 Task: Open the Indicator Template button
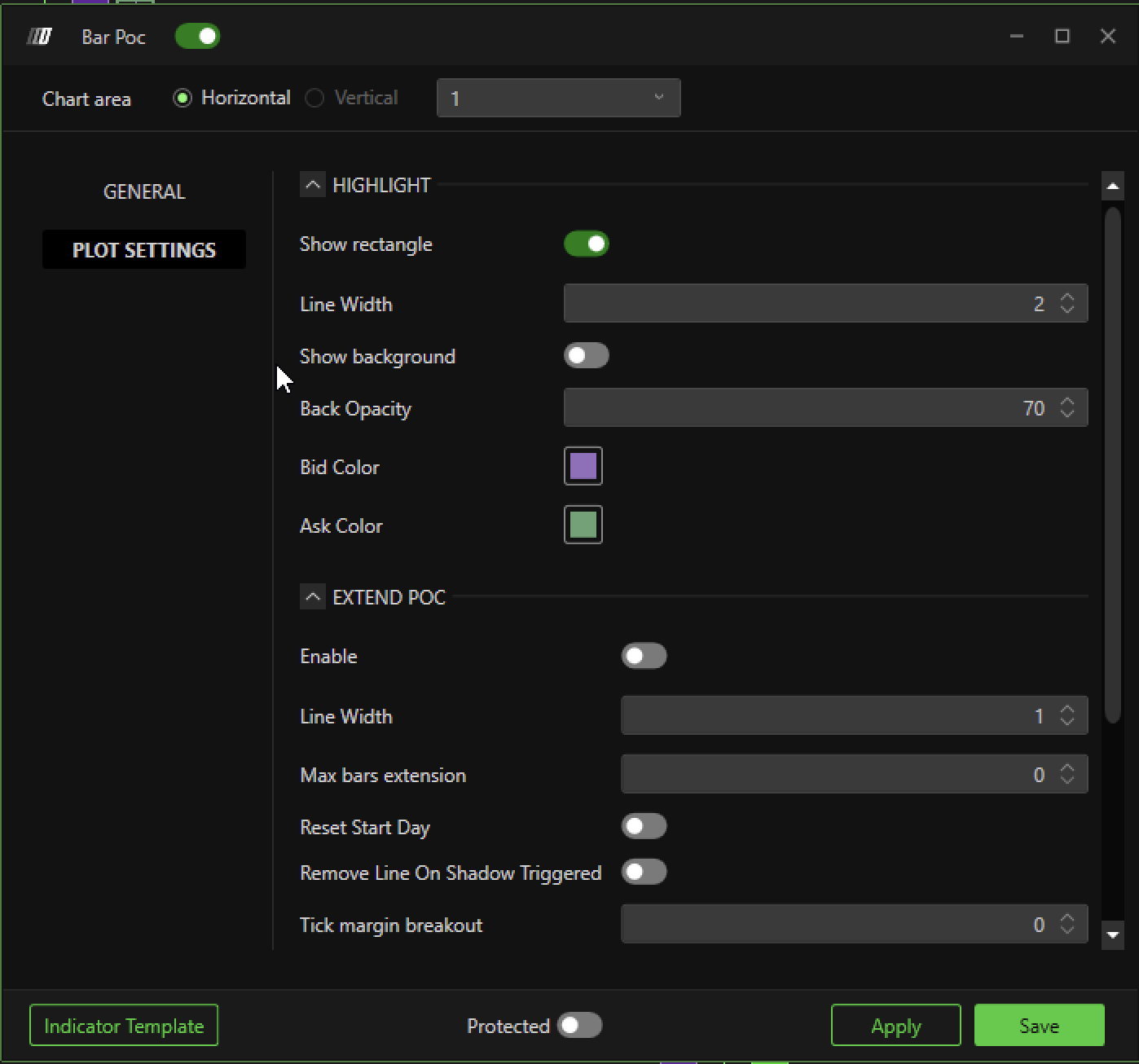pyautogui.click(x=124, y=1026)
